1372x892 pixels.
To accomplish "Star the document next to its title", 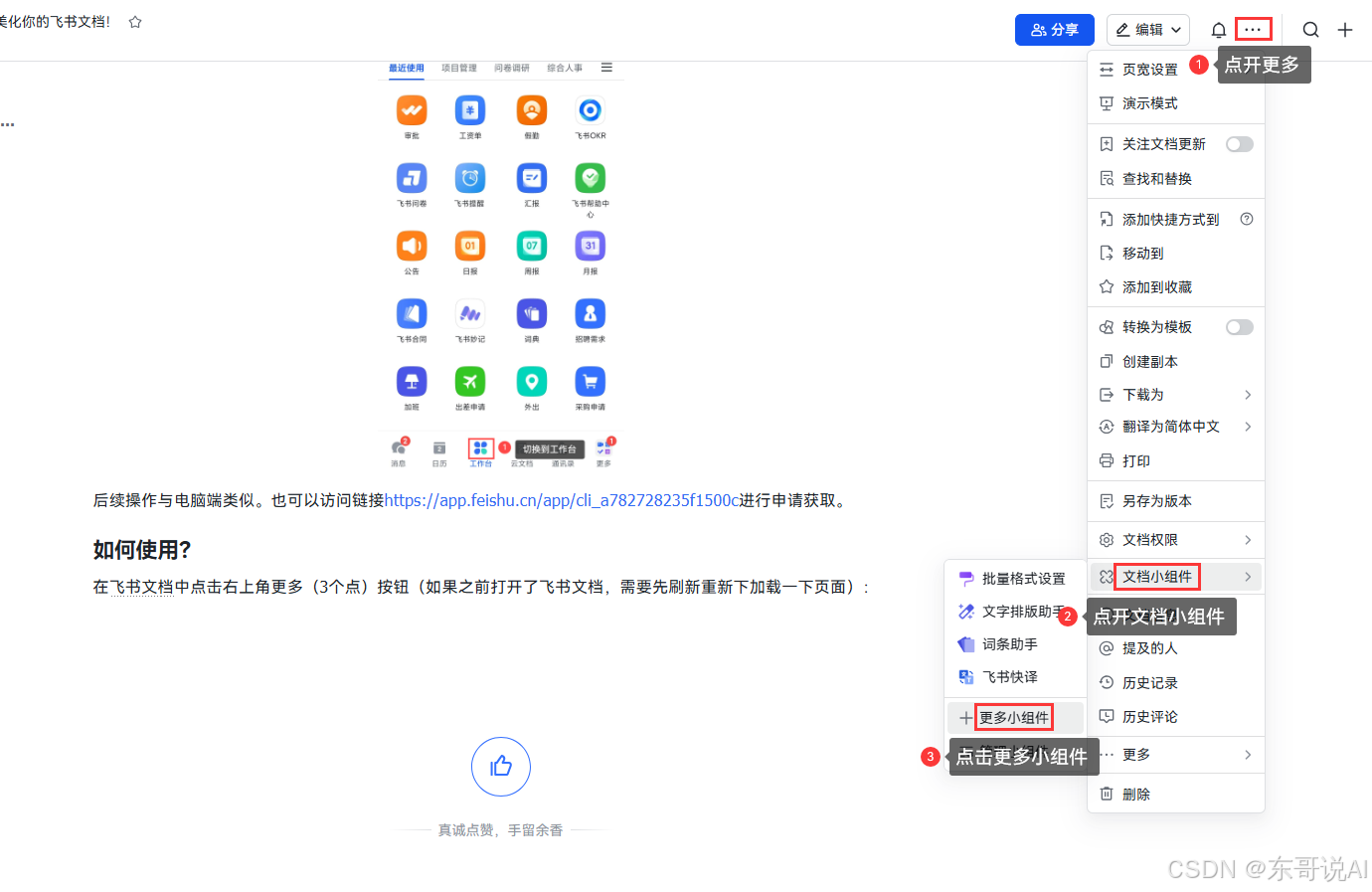I will pyautogui.click(x=135, y=22).
